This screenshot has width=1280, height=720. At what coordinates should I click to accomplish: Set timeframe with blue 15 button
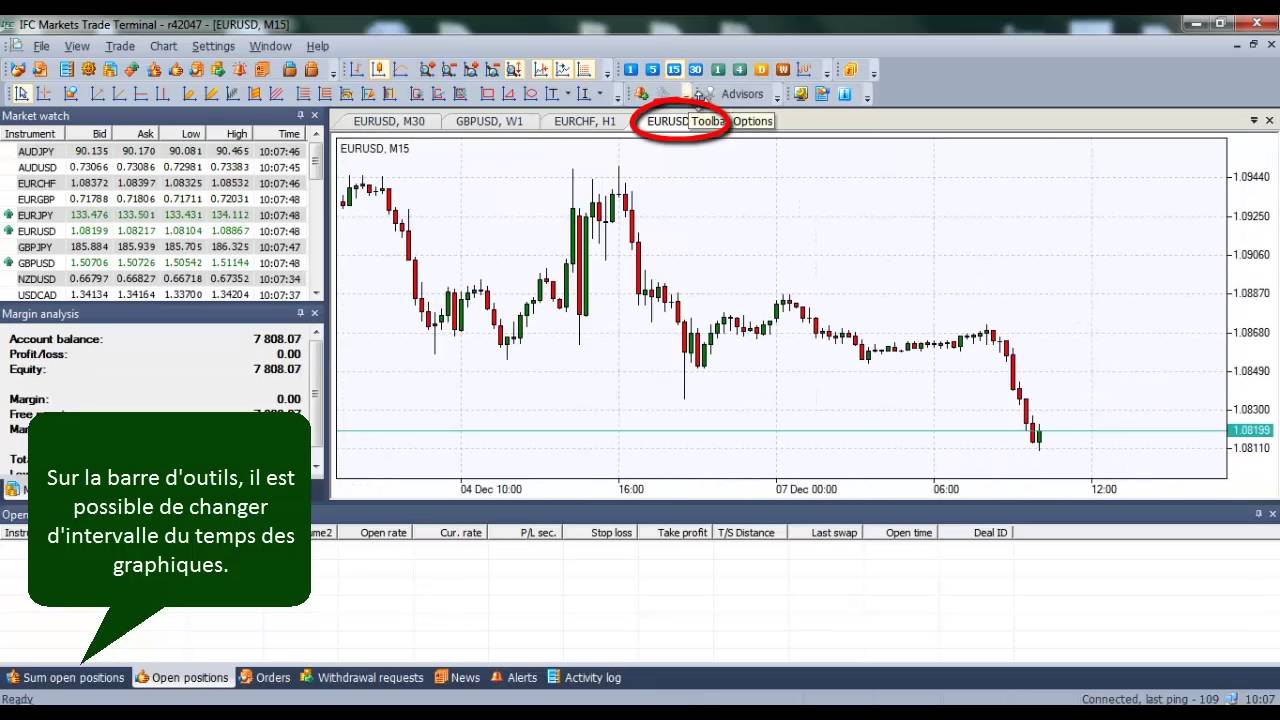[x=674, y=70]
